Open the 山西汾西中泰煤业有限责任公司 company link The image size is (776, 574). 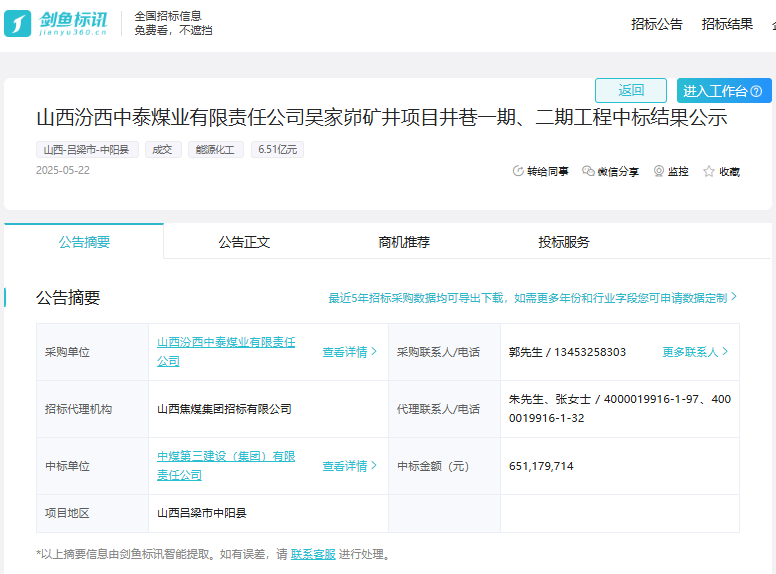coord(226,342)
